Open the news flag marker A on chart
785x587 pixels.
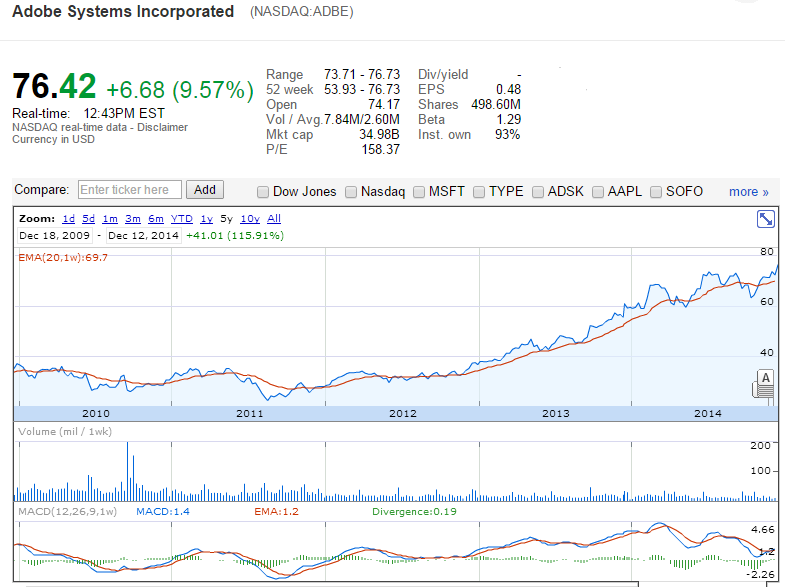tap(765, 378)
